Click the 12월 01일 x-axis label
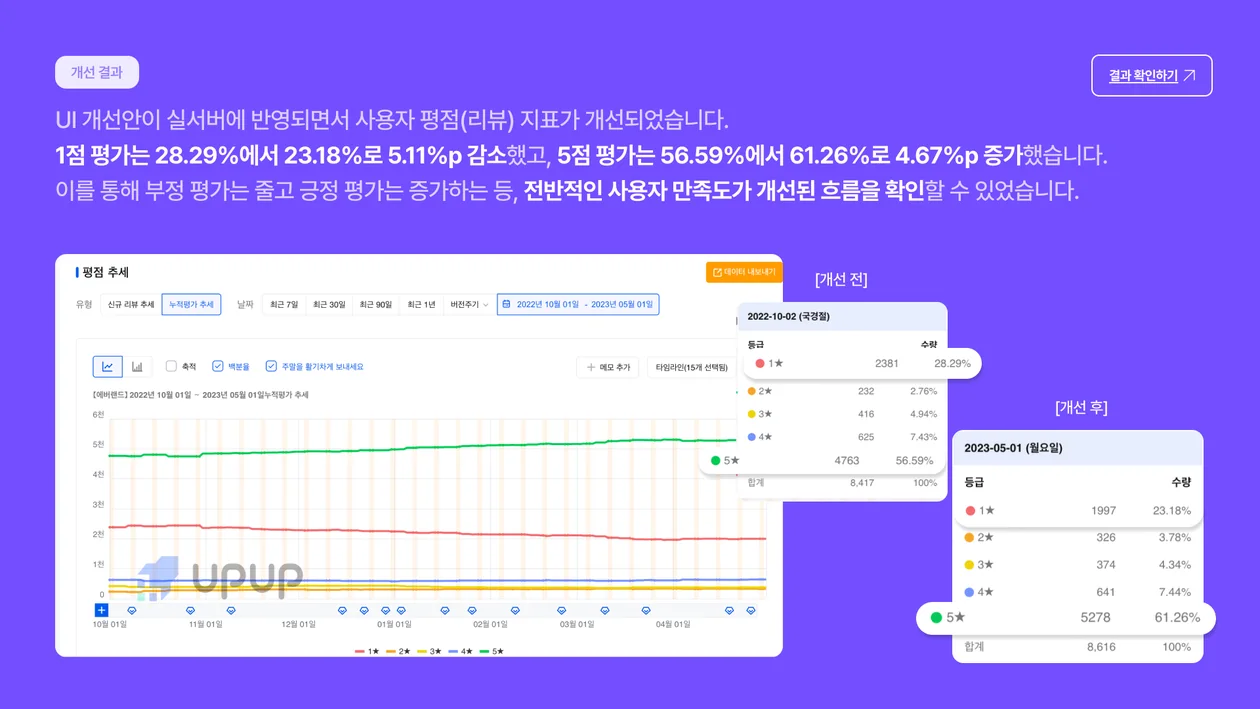The height and width of the screenshot is (709, 1260). click(297, 624)
